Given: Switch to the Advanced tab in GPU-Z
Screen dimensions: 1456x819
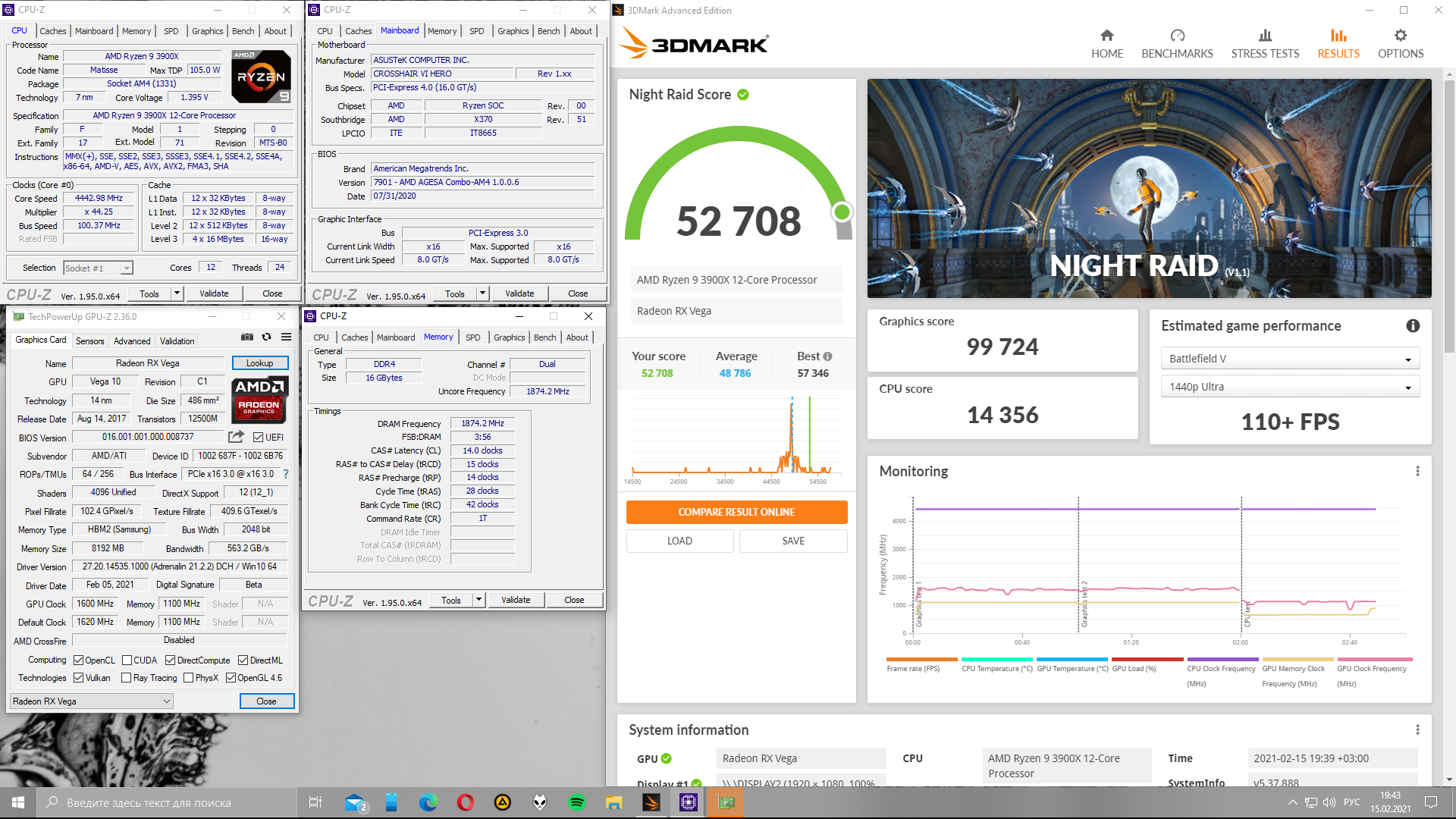Looking at the screenshot, I should coord(132,340).
